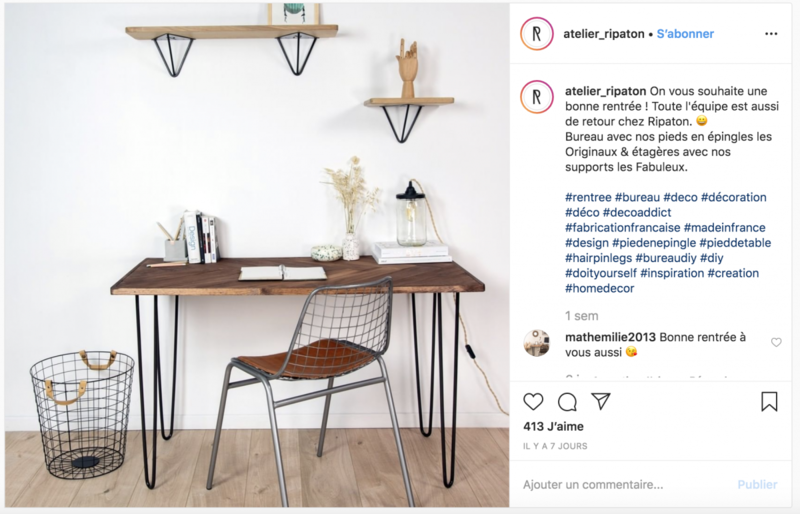This screenshot has height=514, width=800.
Task: Open the #madeinfrance hashtag
Action: [724, 228]
